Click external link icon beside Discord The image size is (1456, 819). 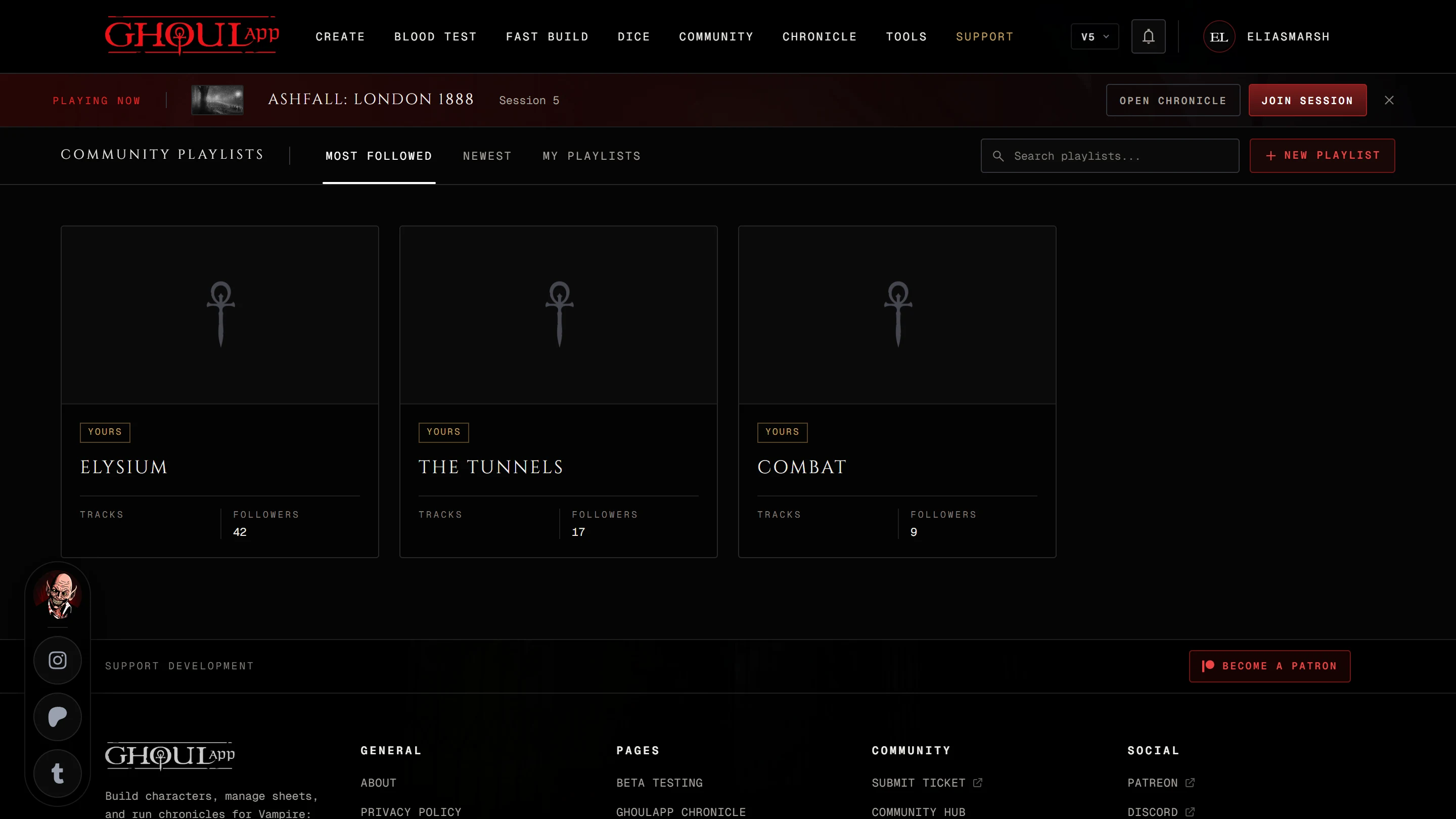[x=1190, y=812]
